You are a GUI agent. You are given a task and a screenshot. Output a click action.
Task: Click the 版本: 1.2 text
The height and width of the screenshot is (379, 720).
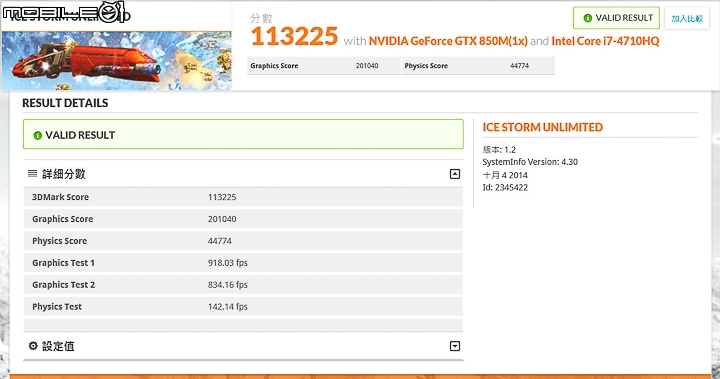coord(499,149)
